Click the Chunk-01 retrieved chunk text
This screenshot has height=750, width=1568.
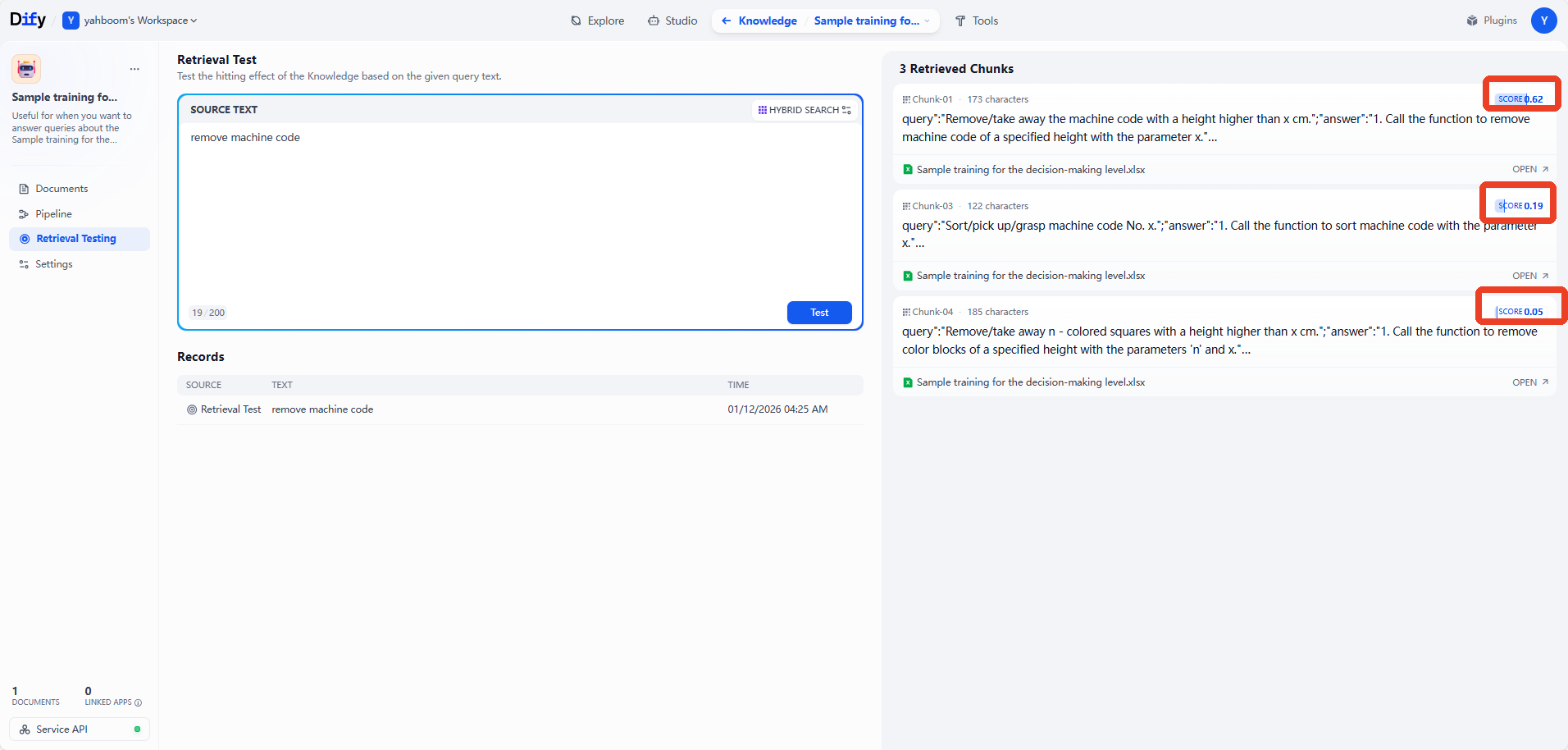(x=1216, y=128)
